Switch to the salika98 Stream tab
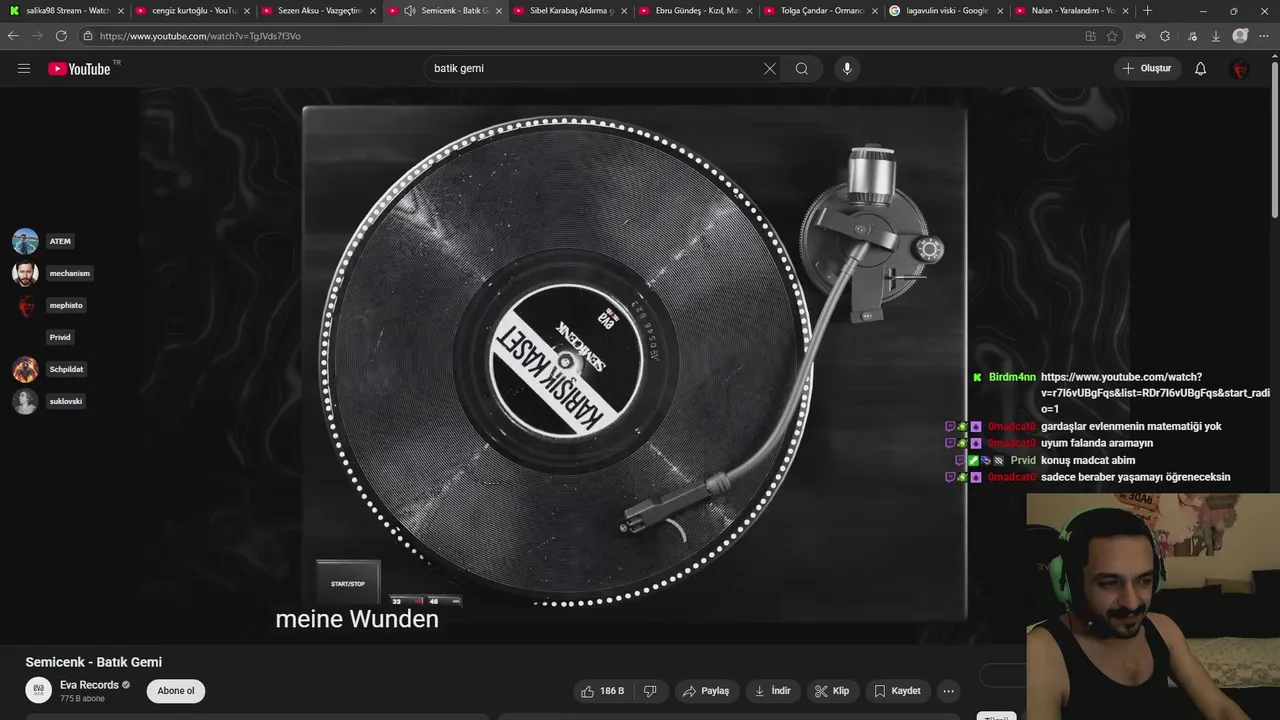The width and height of the screenshot is (1280, 720). point(65,11)
